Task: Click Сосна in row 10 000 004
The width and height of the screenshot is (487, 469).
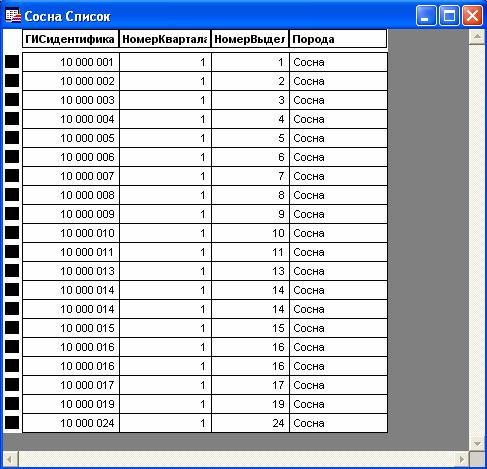Action: coord(338,119)
